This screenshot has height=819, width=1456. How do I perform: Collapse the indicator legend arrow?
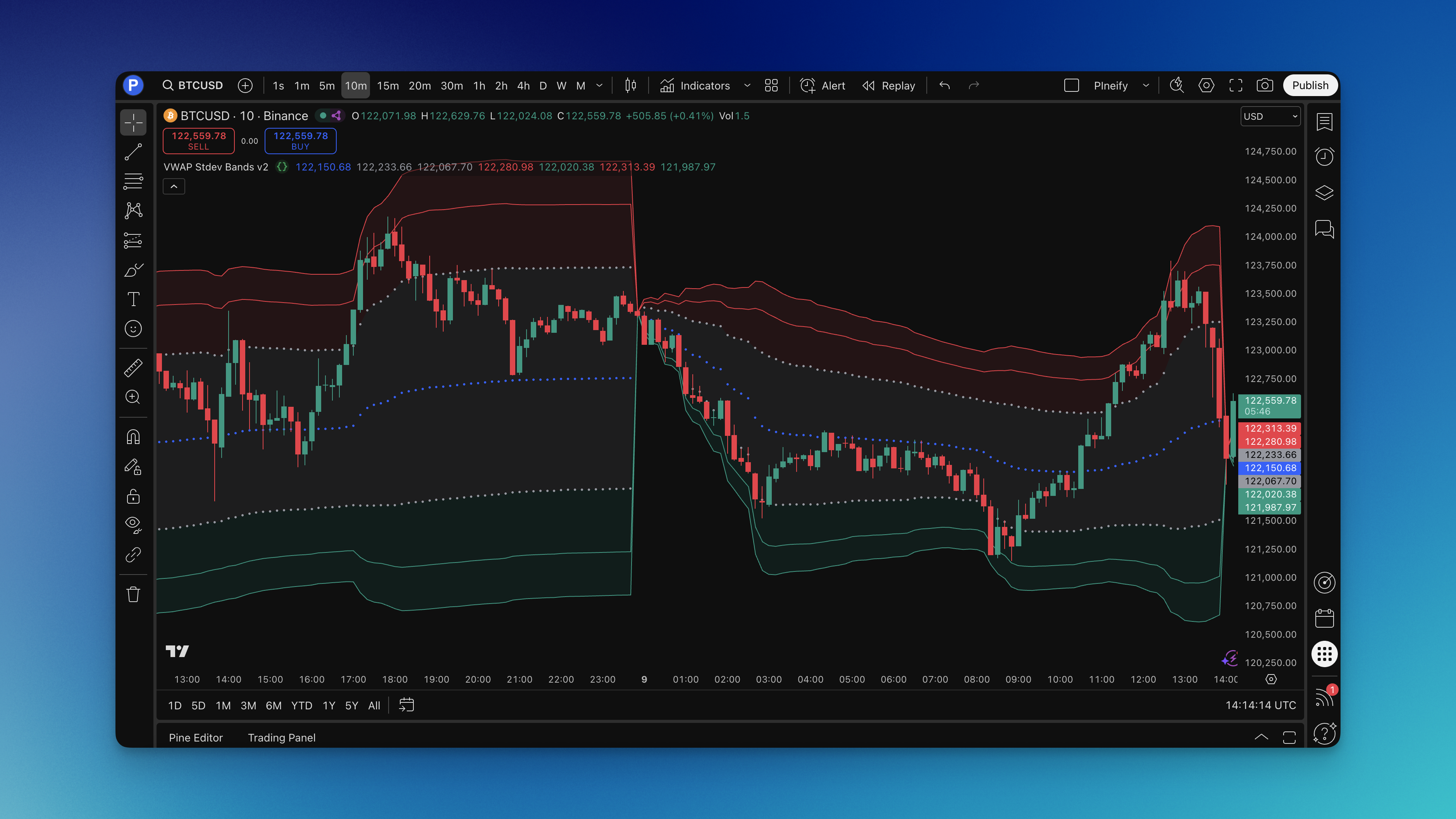[x=174, y=186]
